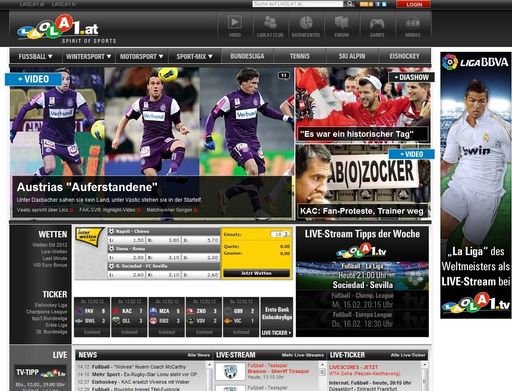Open news 'Wolves' feuern Coach McCarthy
Image resolution: width=512 pixels, height=391 pixels.
click(x=139, y=367)
